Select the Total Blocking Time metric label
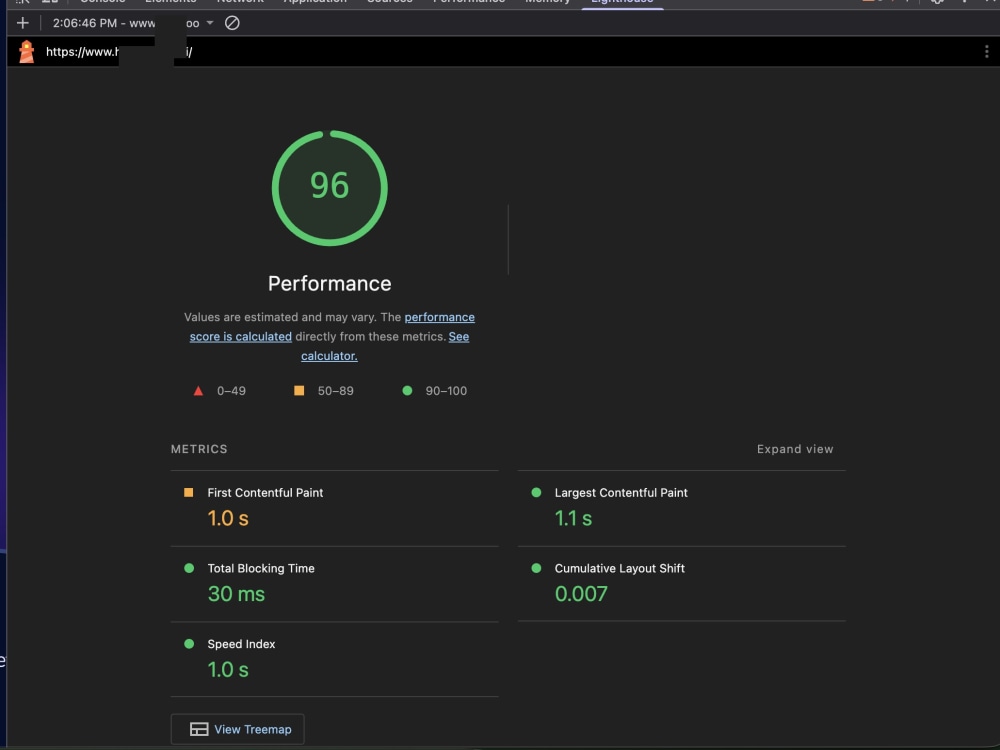The width and height of the screenshot is (1000, 750). [x=261, y=568]
